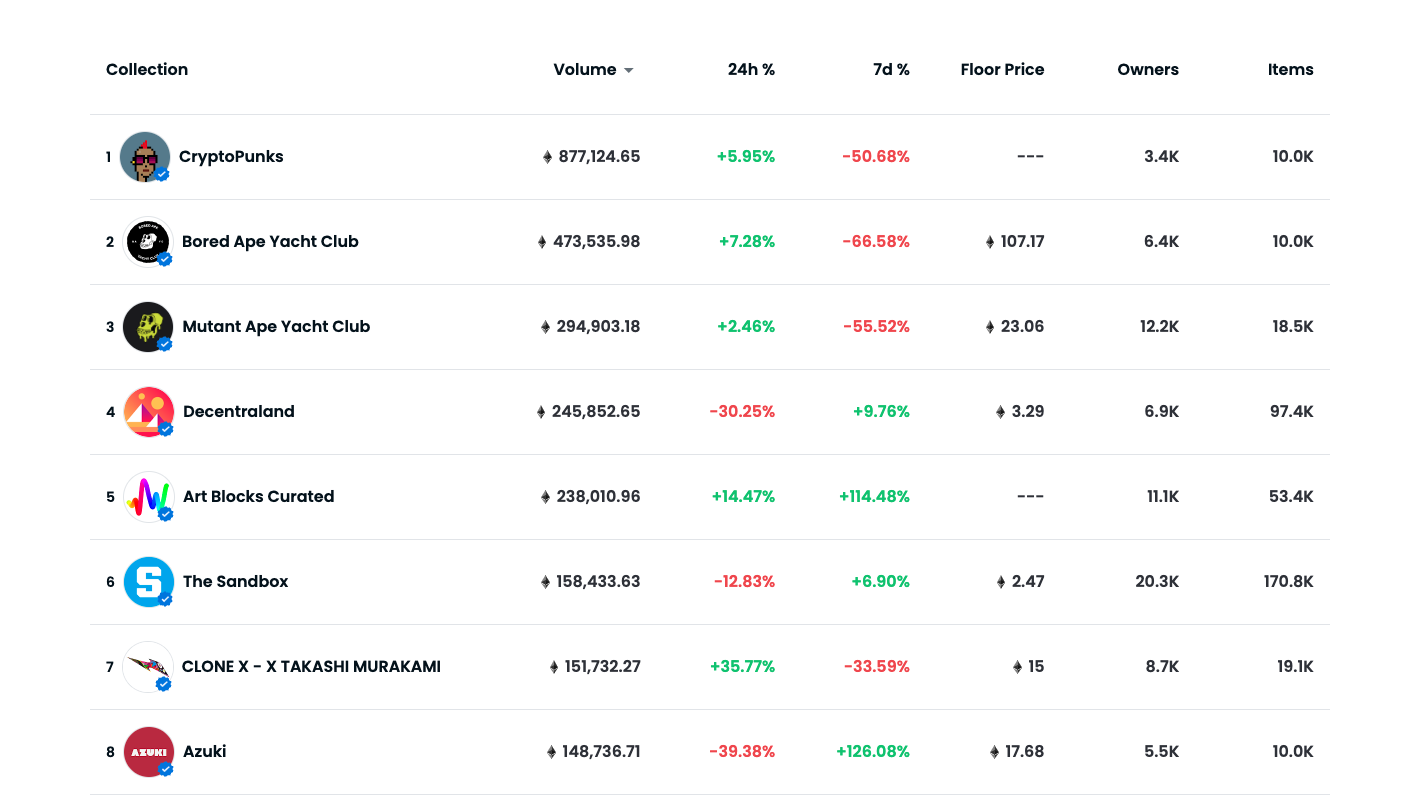1405x808 pixels.
Task: Click the 8.7K owners value
Action: 1162,667
